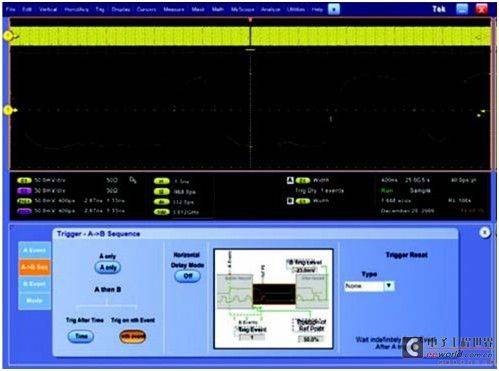Click the A trigger indicator icon beside Width
Viewport: 499px width, 371px height.
coord(290,180)
